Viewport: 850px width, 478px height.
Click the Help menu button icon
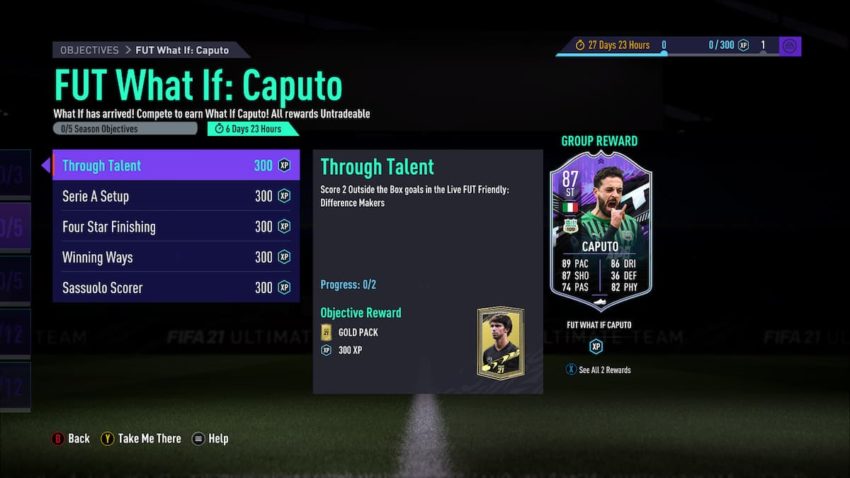(198, 438)
